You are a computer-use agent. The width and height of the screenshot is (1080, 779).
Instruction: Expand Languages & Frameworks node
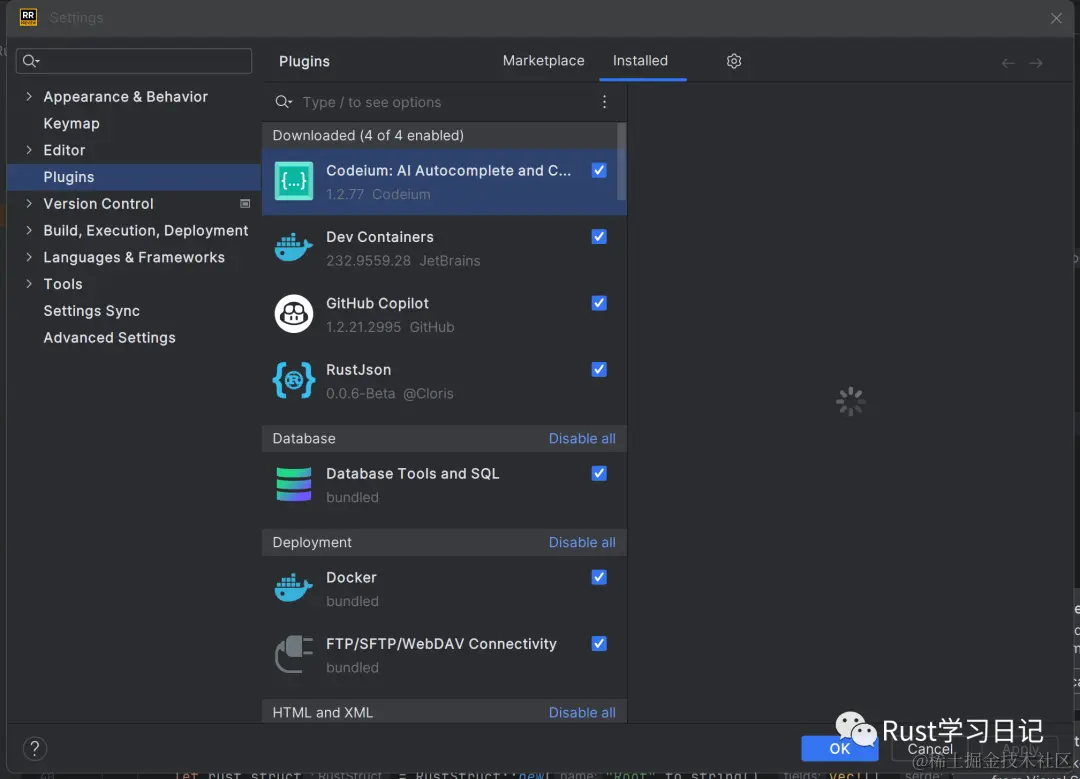[x=29, y=257]
